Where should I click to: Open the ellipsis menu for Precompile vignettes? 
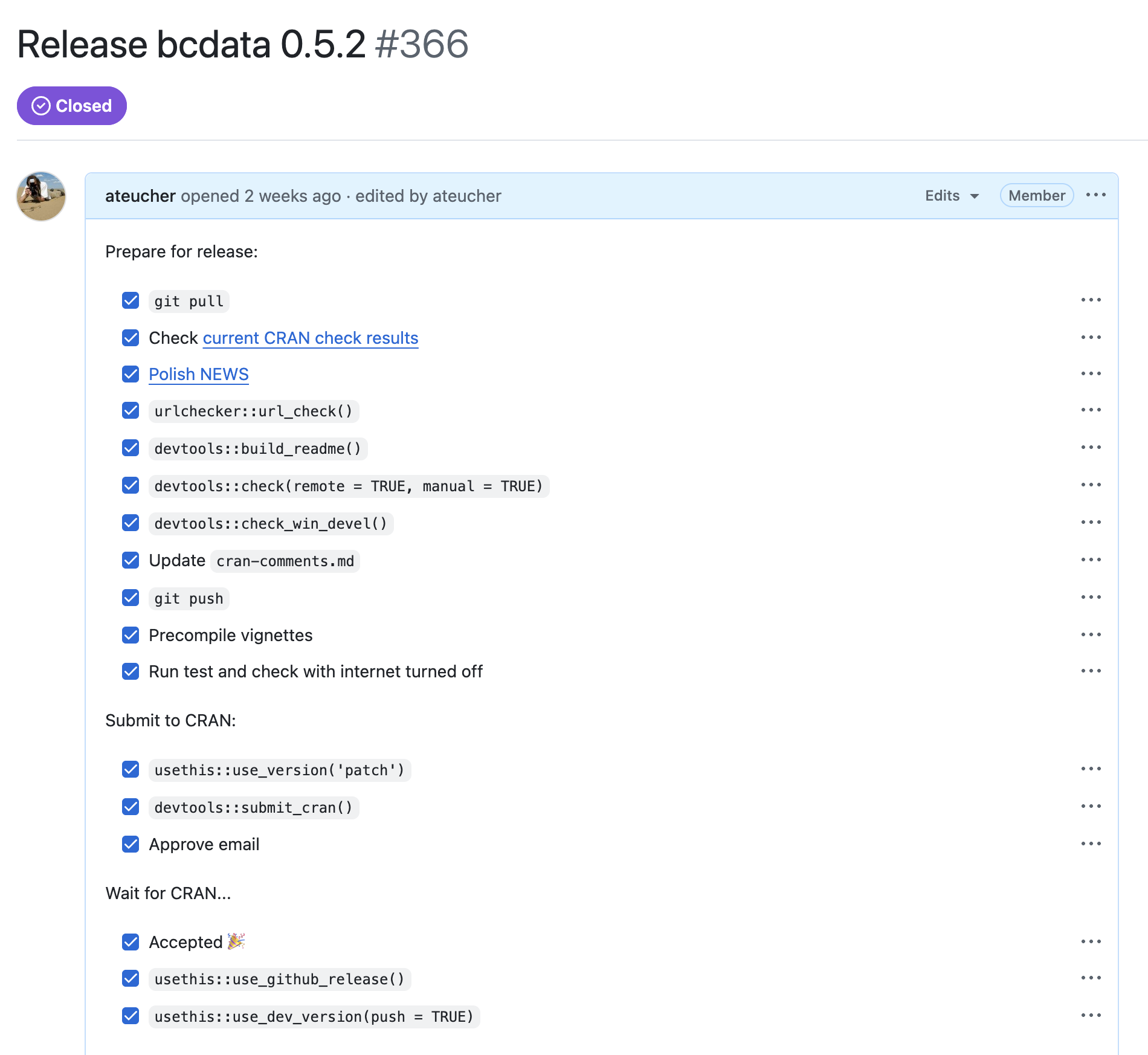(1091, 635)
